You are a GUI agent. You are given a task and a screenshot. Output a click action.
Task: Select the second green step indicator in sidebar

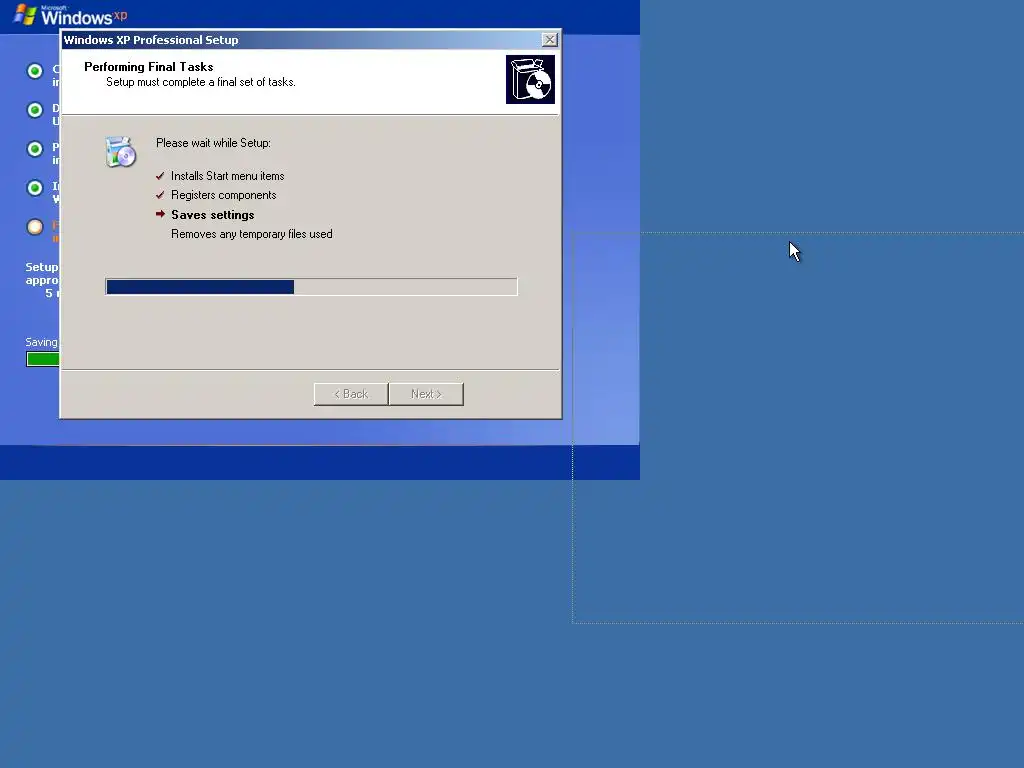tap(35, 110)
